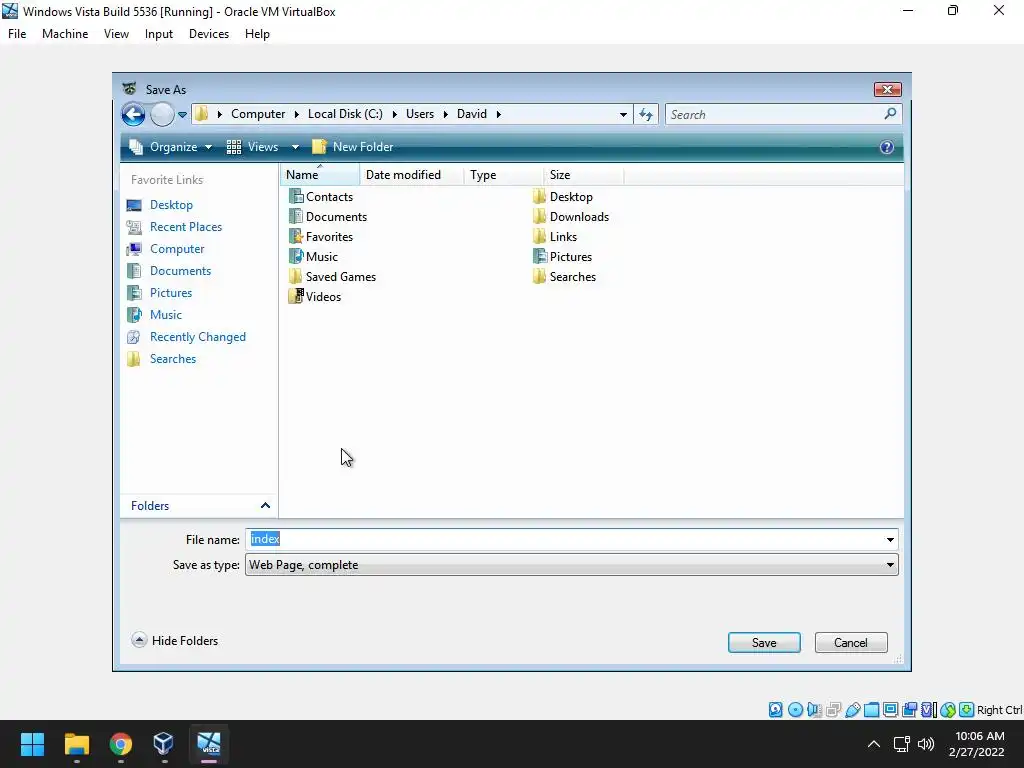Viewport: 1024px width, 768px height.
Task: Open the recent pages dropdown arrow
Action: pyautogui.click(x=182, y=115)
